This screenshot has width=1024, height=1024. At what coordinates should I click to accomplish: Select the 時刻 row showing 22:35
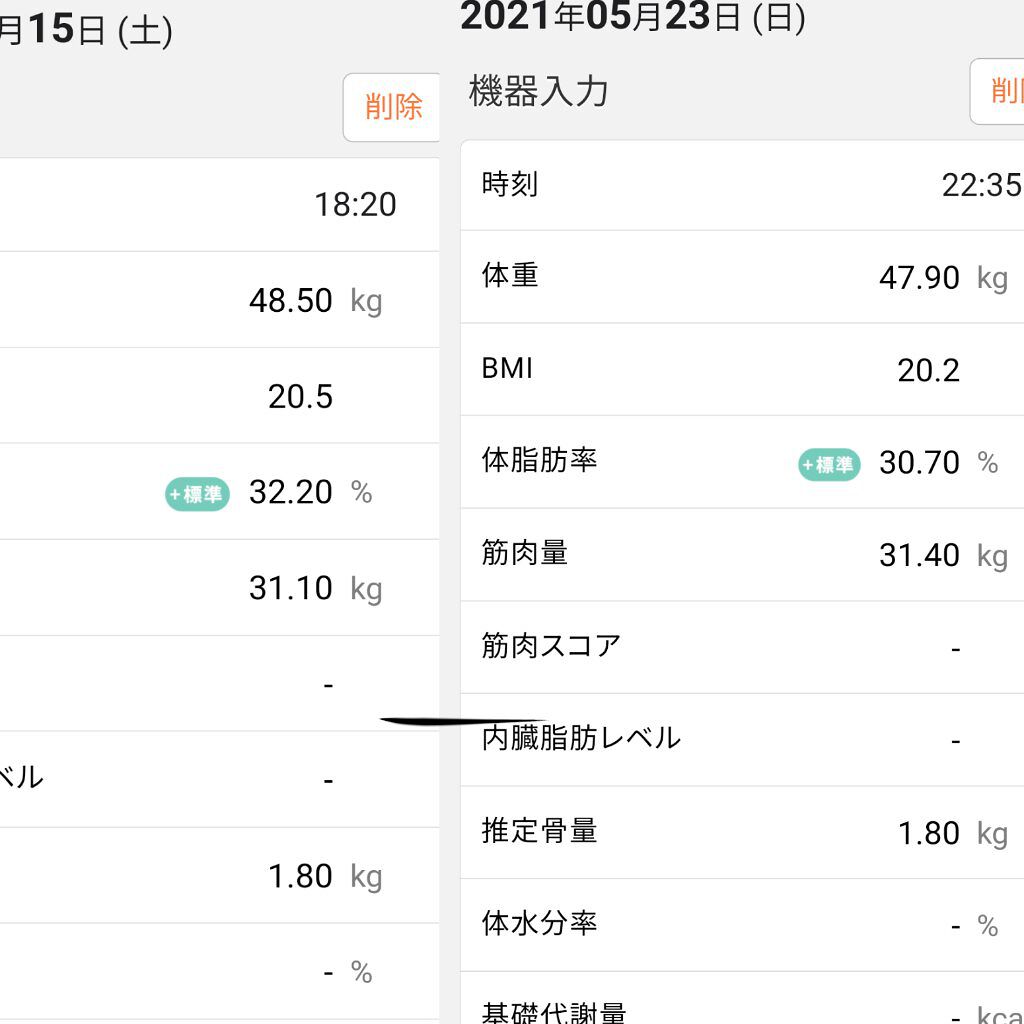coord(740,185)
